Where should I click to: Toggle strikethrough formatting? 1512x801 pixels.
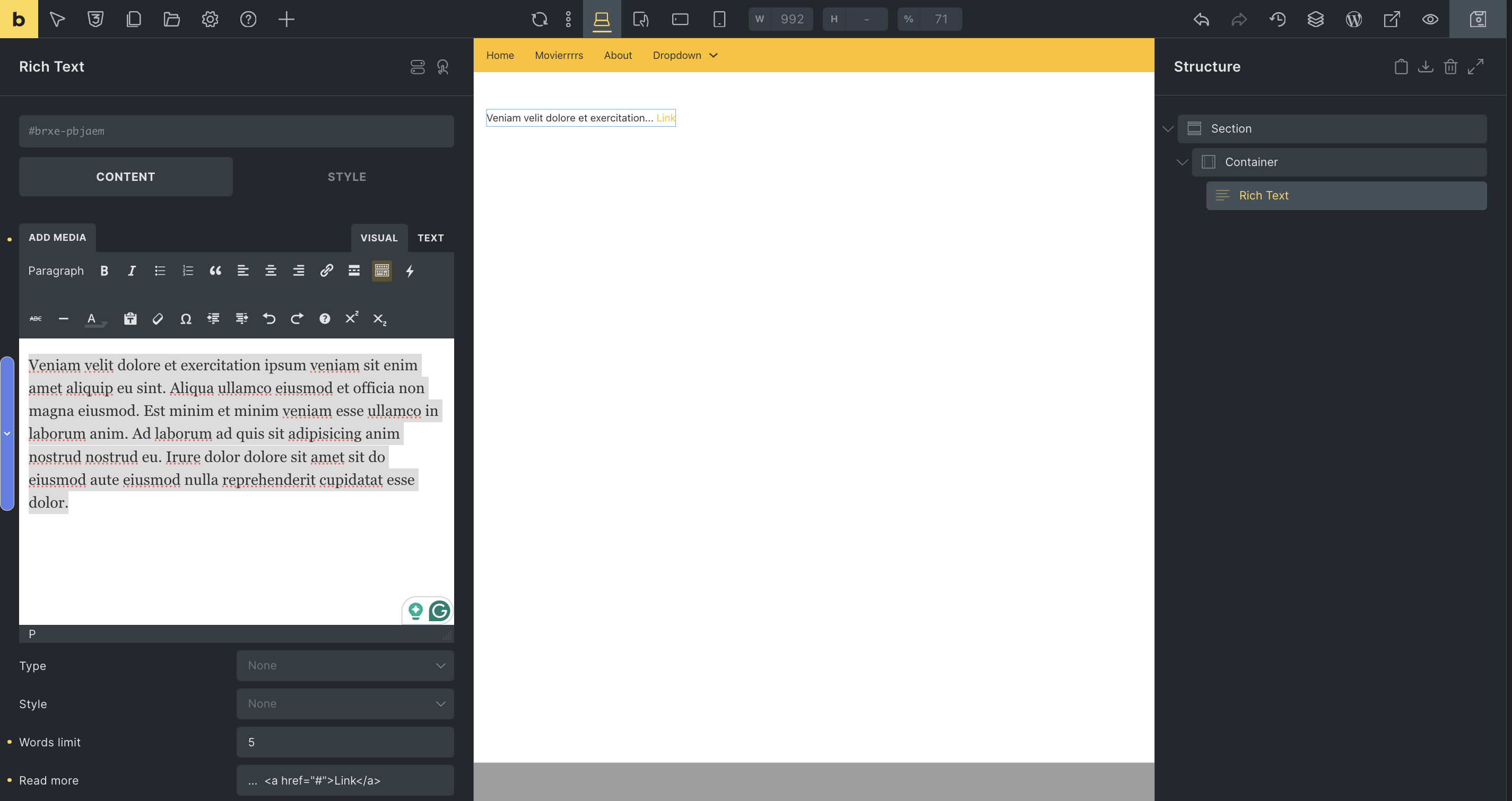[36, 319]
